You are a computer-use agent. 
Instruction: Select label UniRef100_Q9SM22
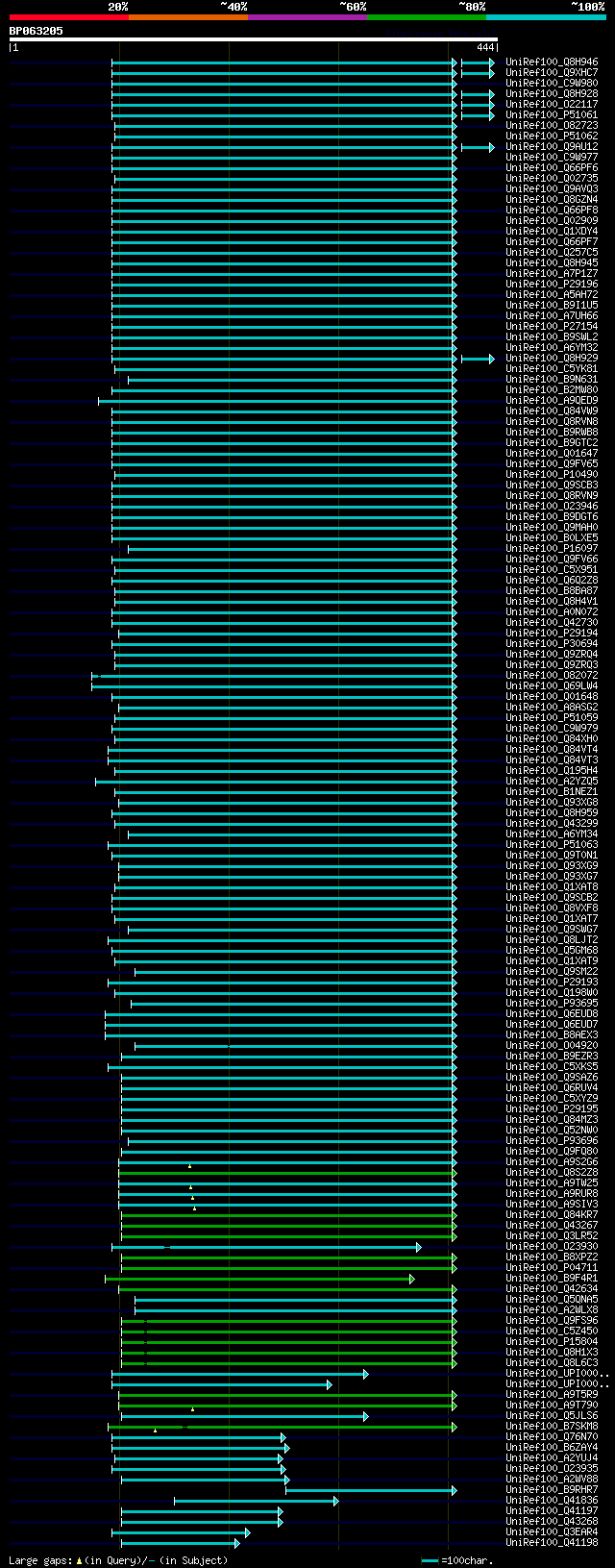(x=552, y=972)
